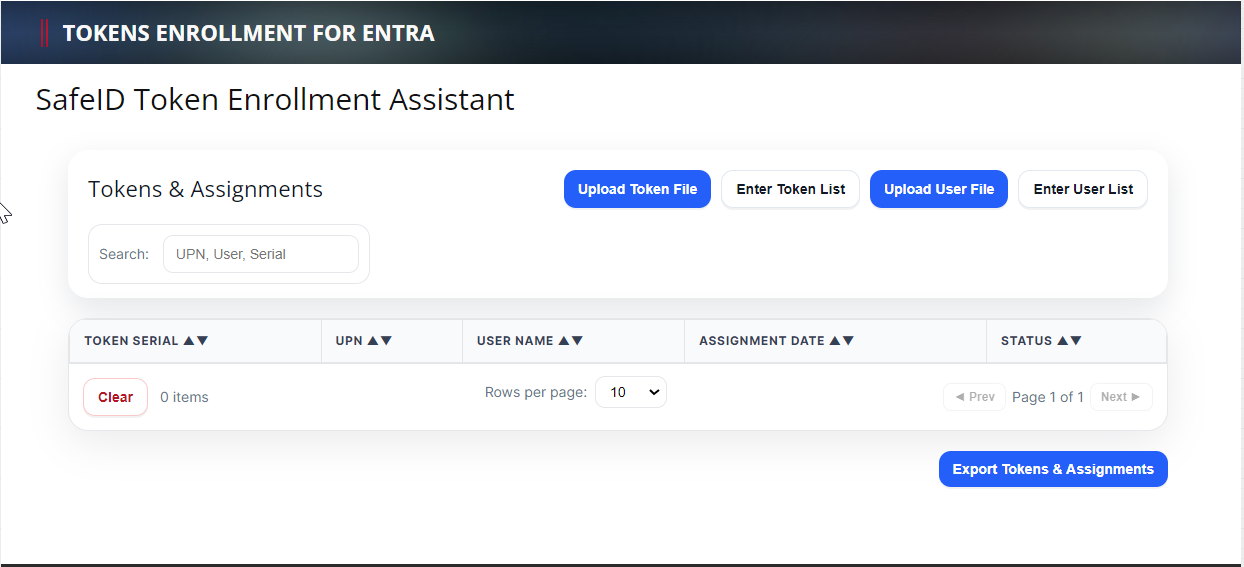This screenshot has width=1244, height=567.
Task: Click Status column down sort arrow
Action: tap(1076, 341)
